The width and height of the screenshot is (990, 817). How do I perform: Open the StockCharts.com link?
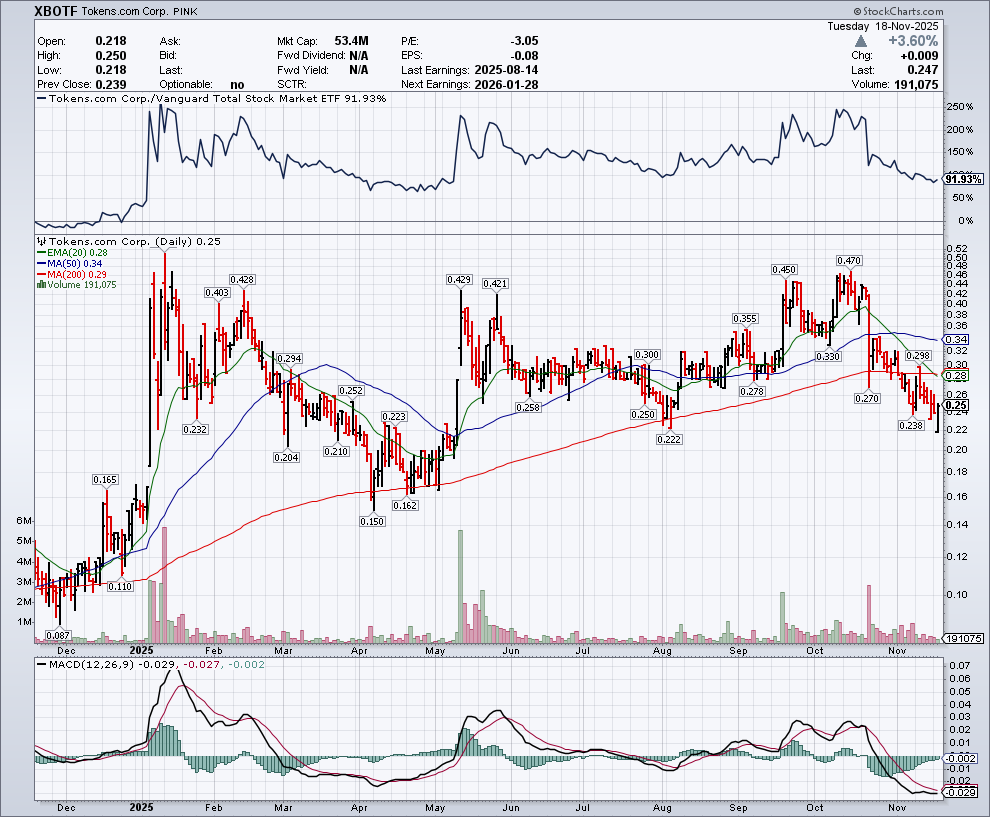click(903, 11)
